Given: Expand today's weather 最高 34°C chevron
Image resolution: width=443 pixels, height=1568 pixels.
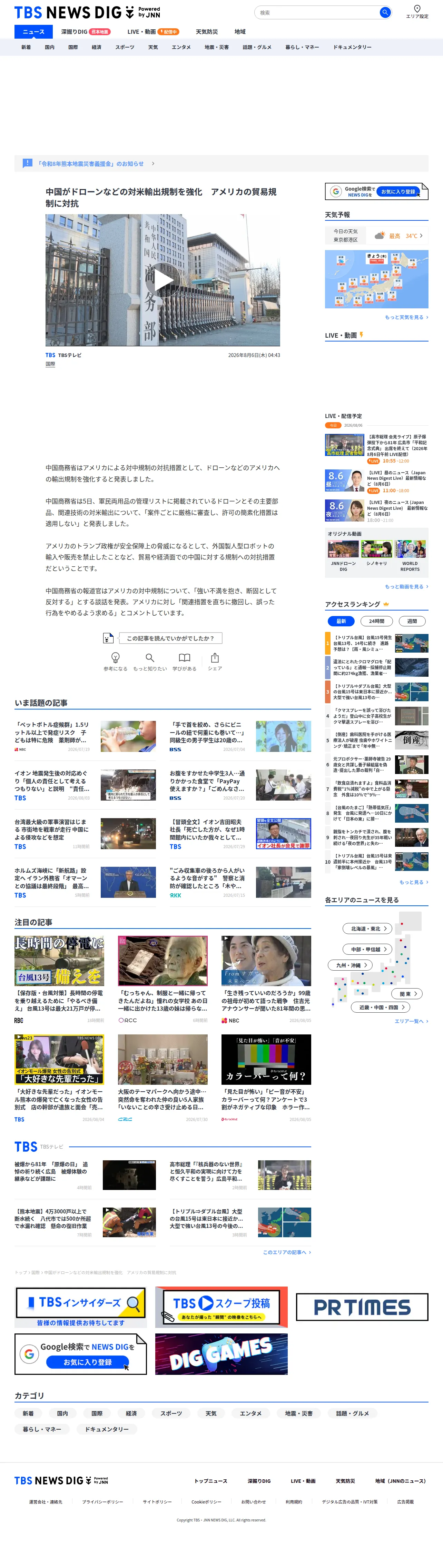Looking at the screenshot, I should click(421, 236).
